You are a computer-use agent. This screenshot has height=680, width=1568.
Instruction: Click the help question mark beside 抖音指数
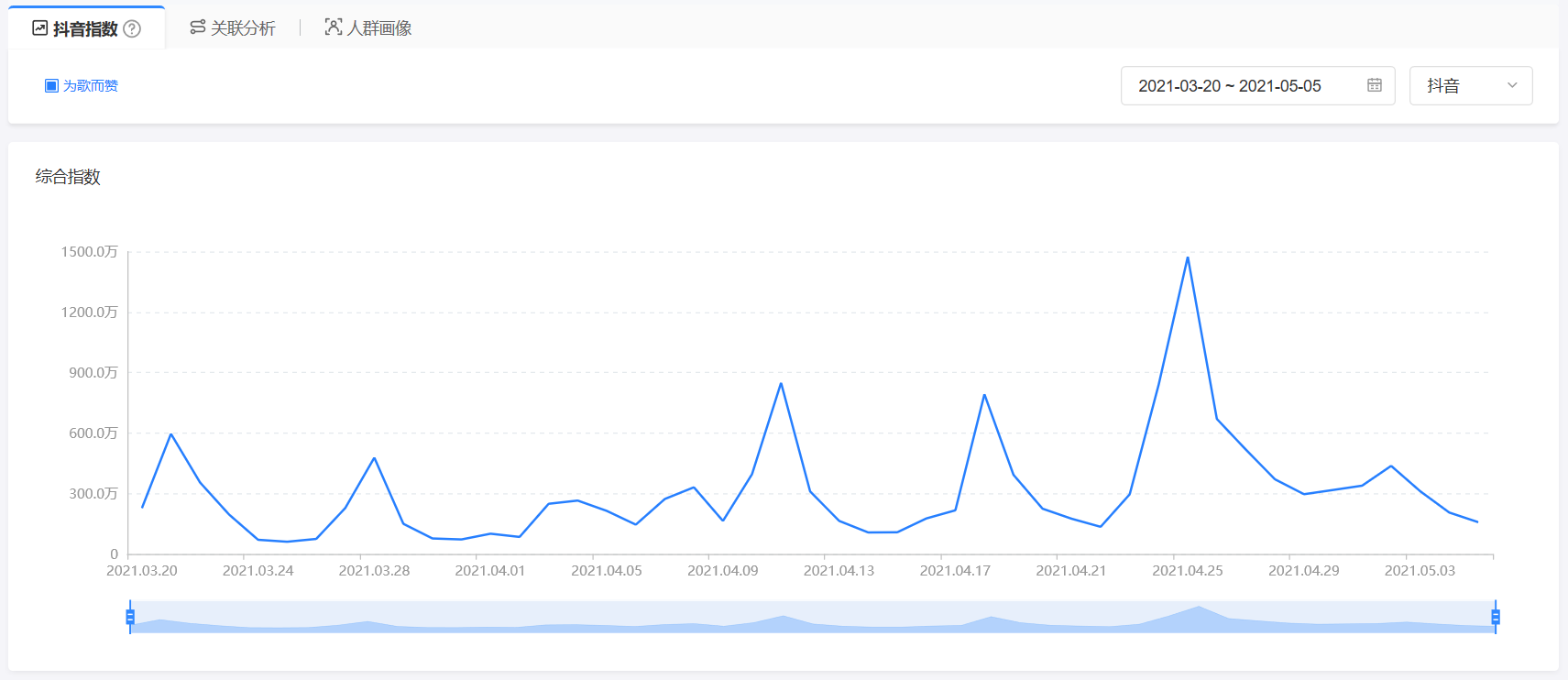coord(132,28)
